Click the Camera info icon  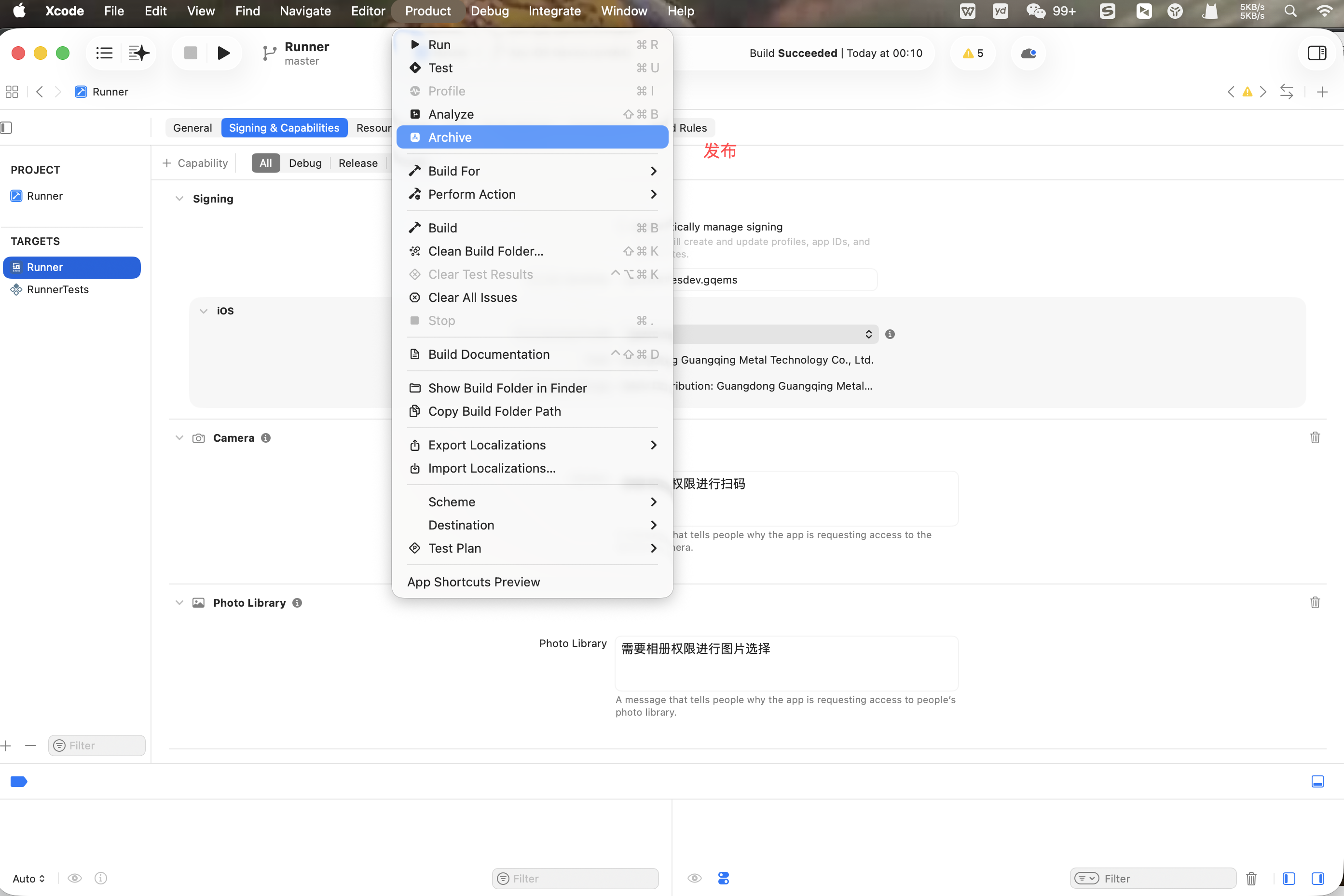click(266, 438)
